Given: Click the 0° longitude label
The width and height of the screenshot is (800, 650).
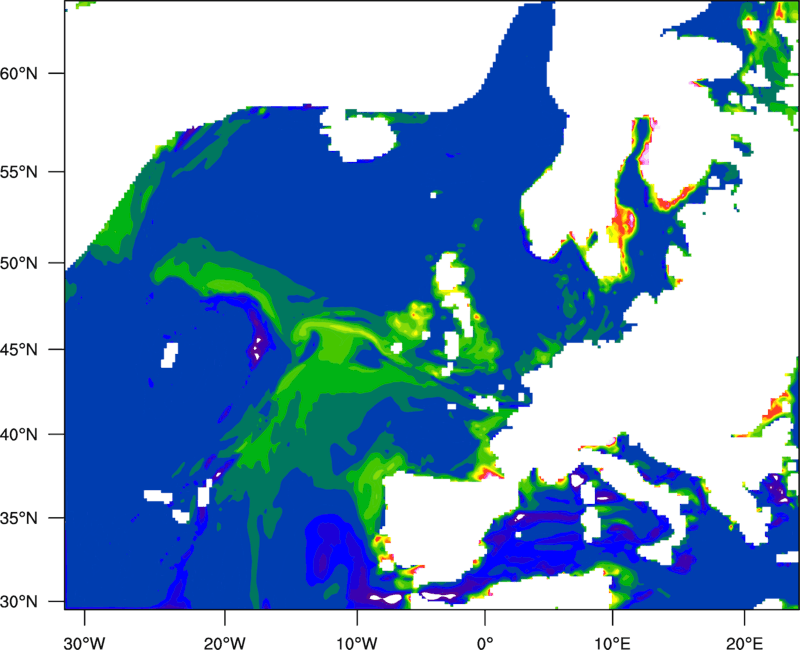Looking at the screenshot, I should pyautogui.click(x=485, y=643).
